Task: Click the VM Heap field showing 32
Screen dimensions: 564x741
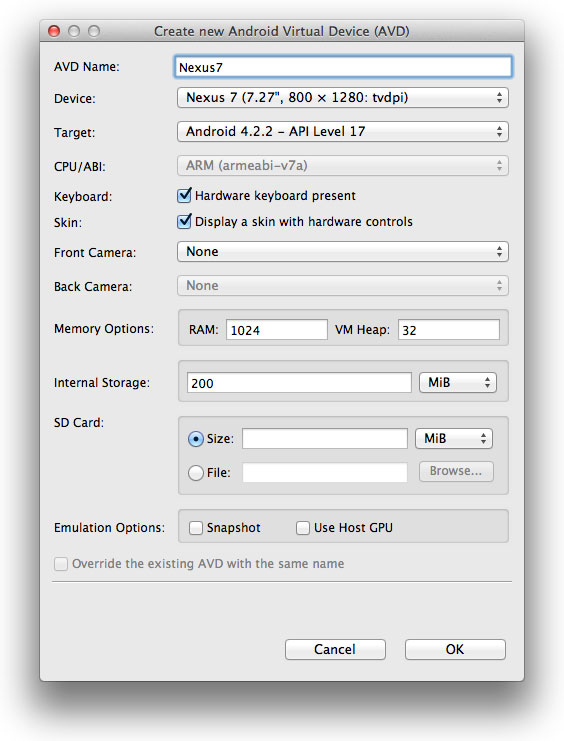Action: click(449, 330)
